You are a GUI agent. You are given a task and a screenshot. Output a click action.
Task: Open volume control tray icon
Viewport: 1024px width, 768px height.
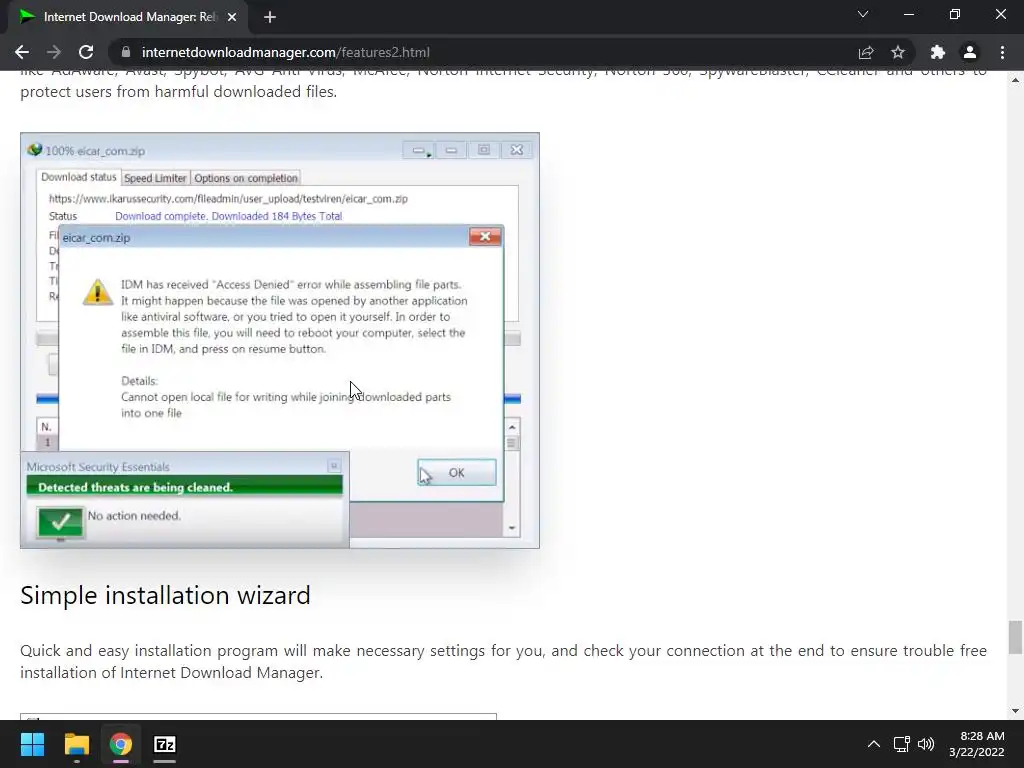pyautogui.click(x=925, y=744)
